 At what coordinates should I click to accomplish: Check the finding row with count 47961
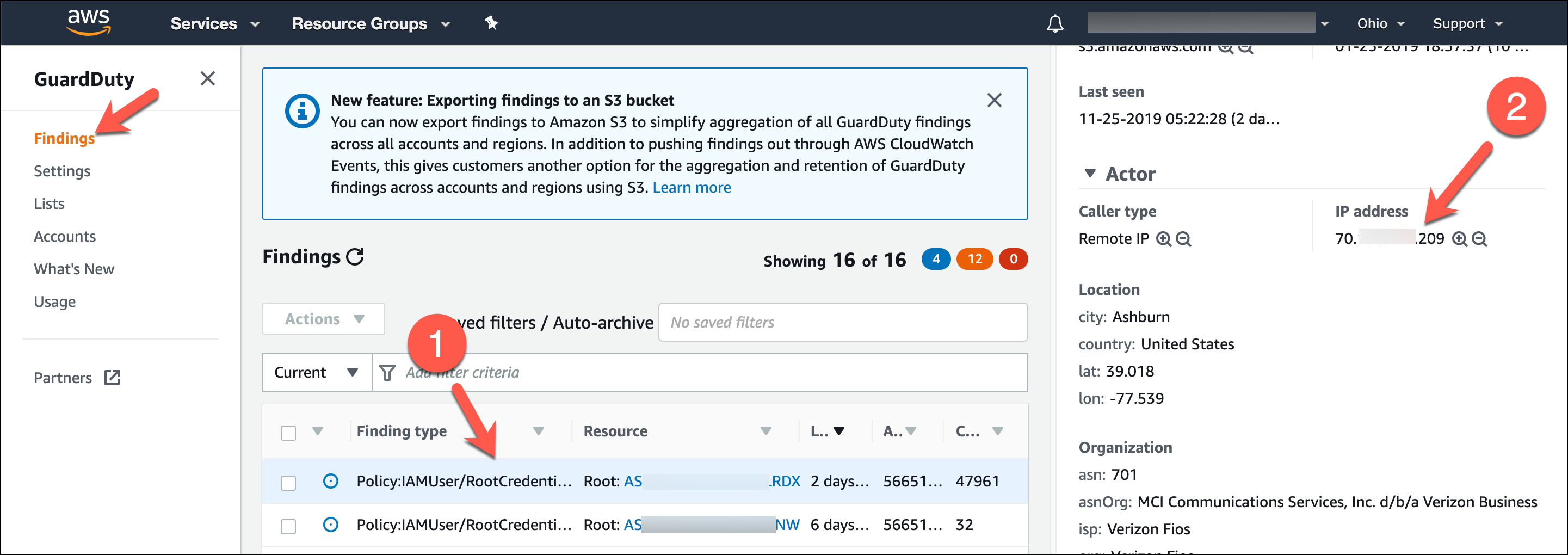288,483
